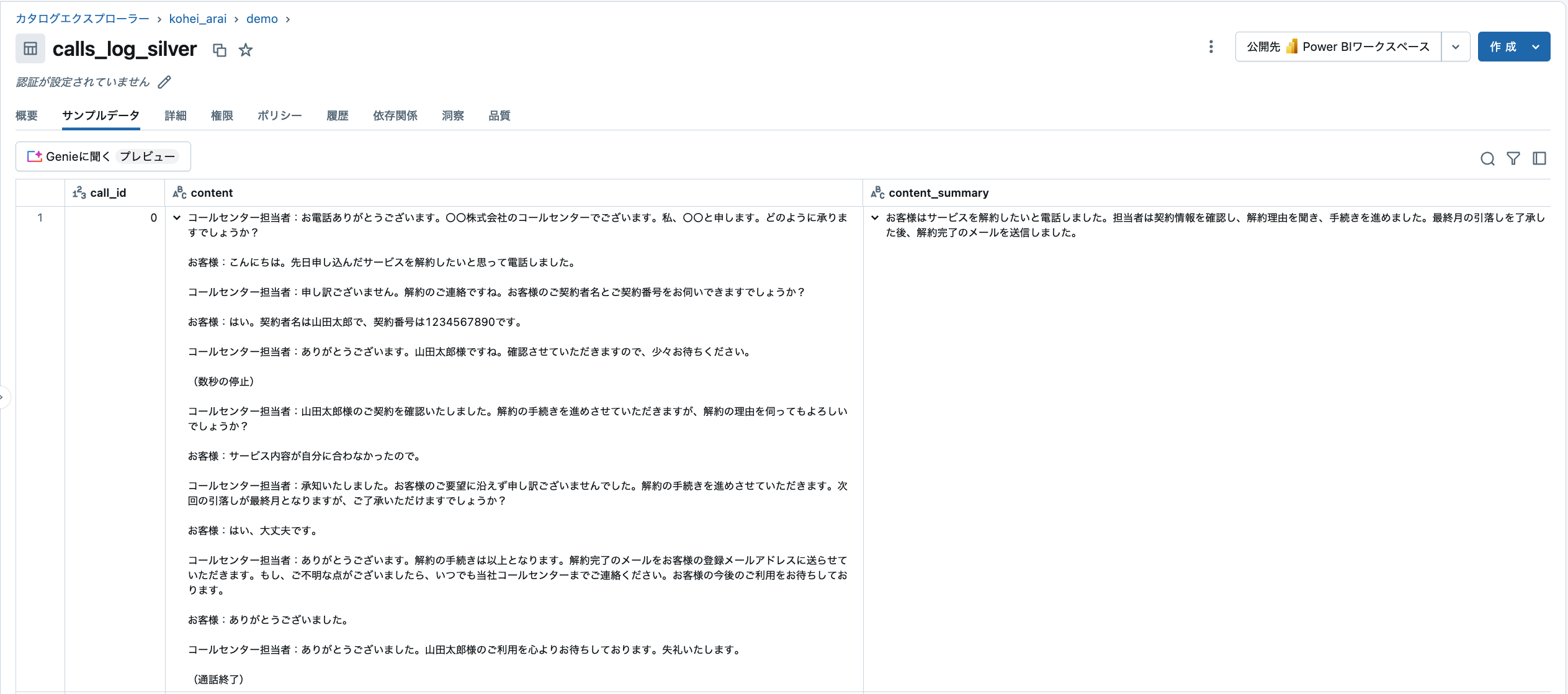The image size is (1568, 694).
Task: Open the three-dot kebab menu
Action: point(1211,47)
